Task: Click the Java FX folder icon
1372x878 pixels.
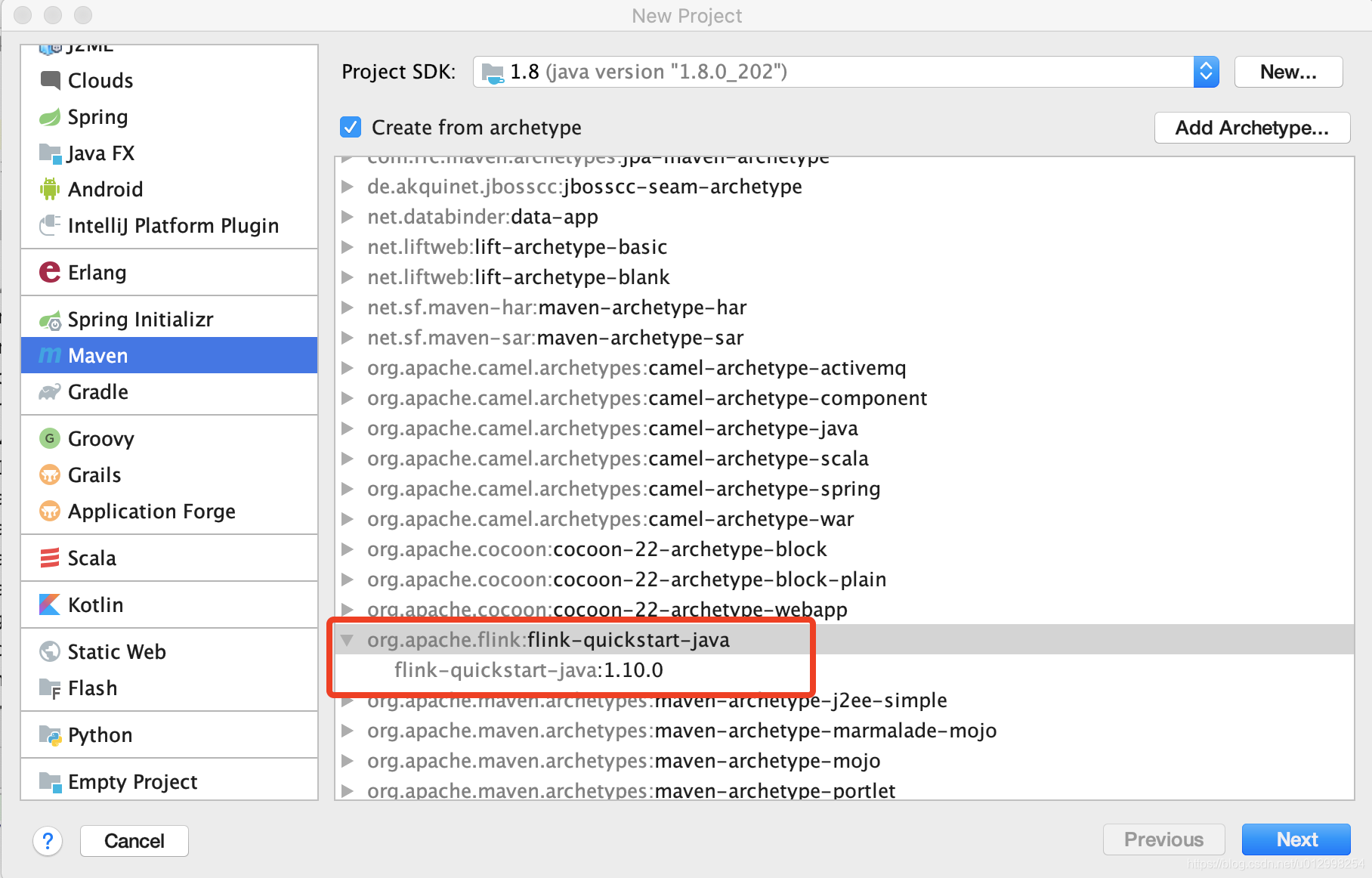Action: 50,153
